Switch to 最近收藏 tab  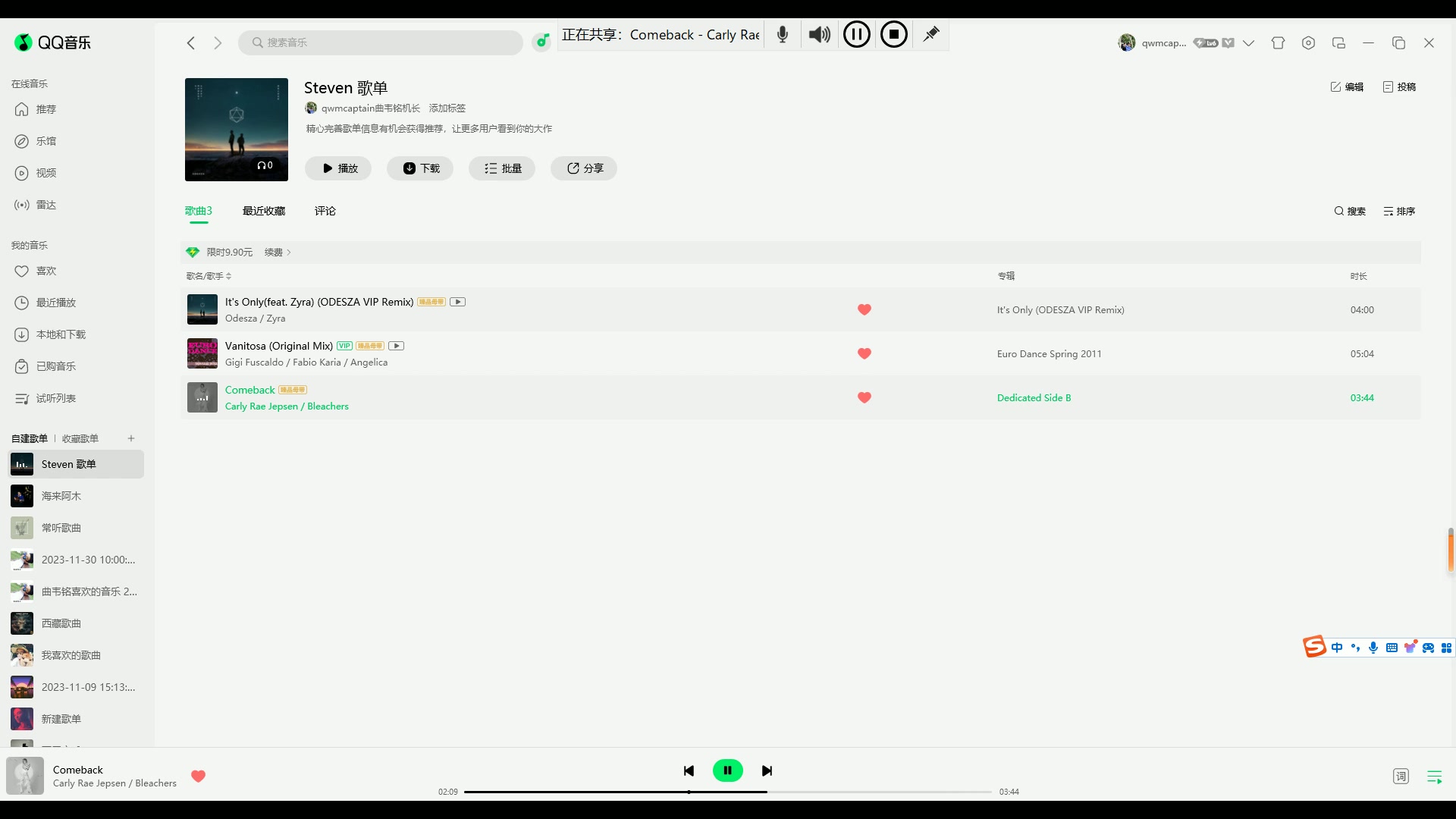tap(264, 211)
